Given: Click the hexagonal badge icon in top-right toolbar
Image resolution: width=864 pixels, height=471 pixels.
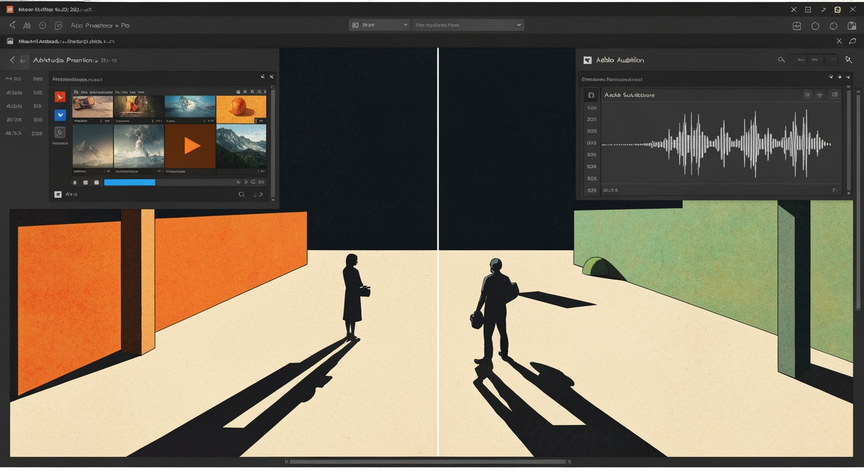Looking at the screenshot, I should (833, 25).
